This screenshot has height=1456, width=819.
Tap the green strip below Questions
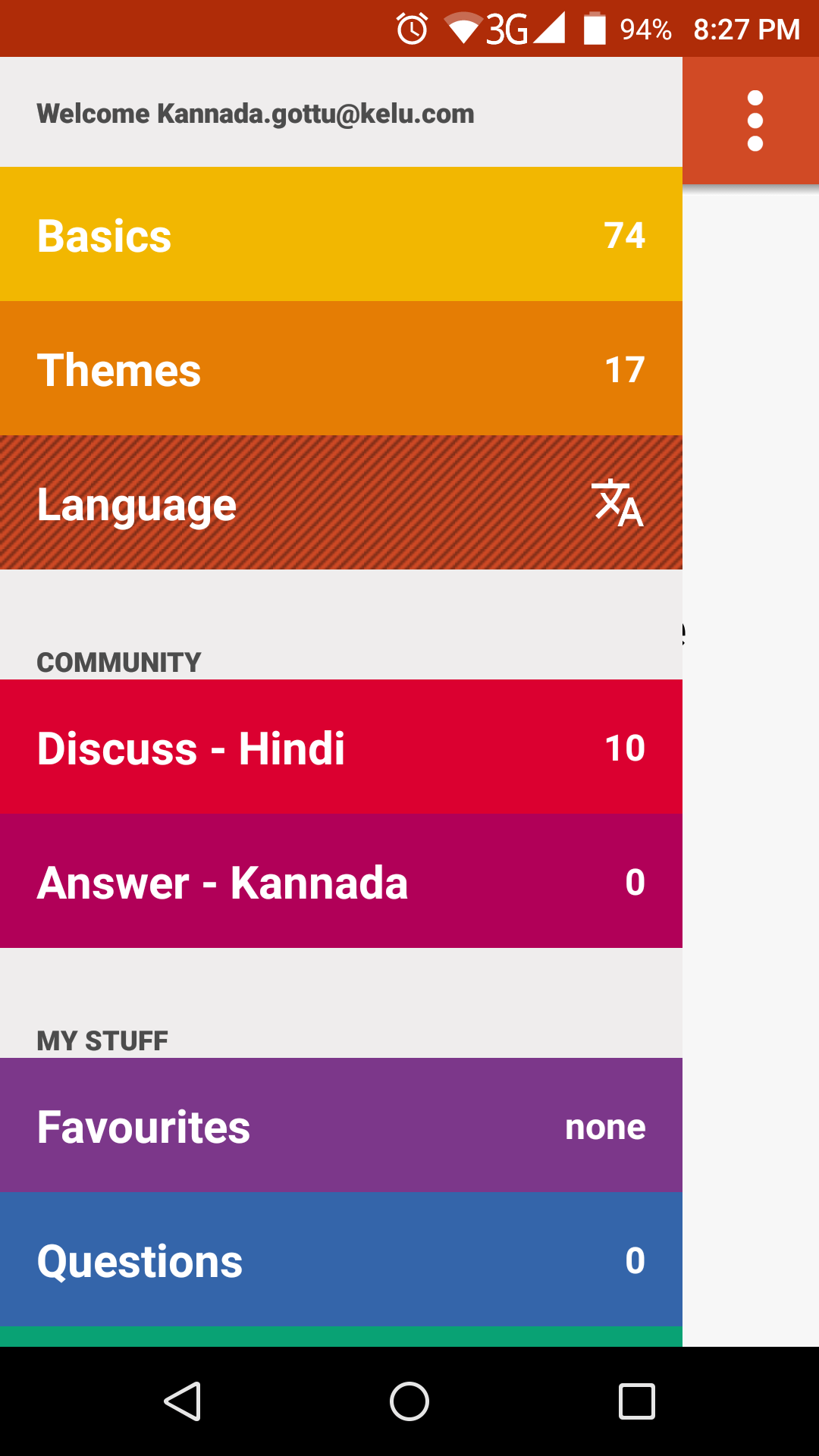click(341, 1337)
